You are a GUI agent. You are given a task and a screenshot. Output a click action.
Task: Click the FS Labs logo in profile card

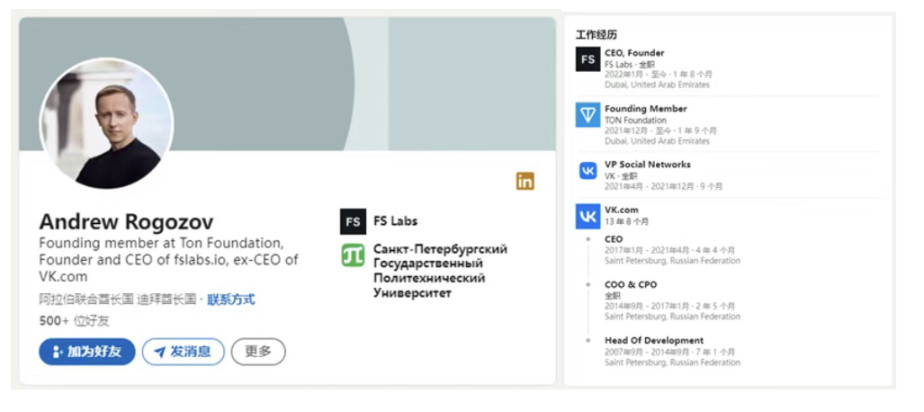[x=352, y=221]
